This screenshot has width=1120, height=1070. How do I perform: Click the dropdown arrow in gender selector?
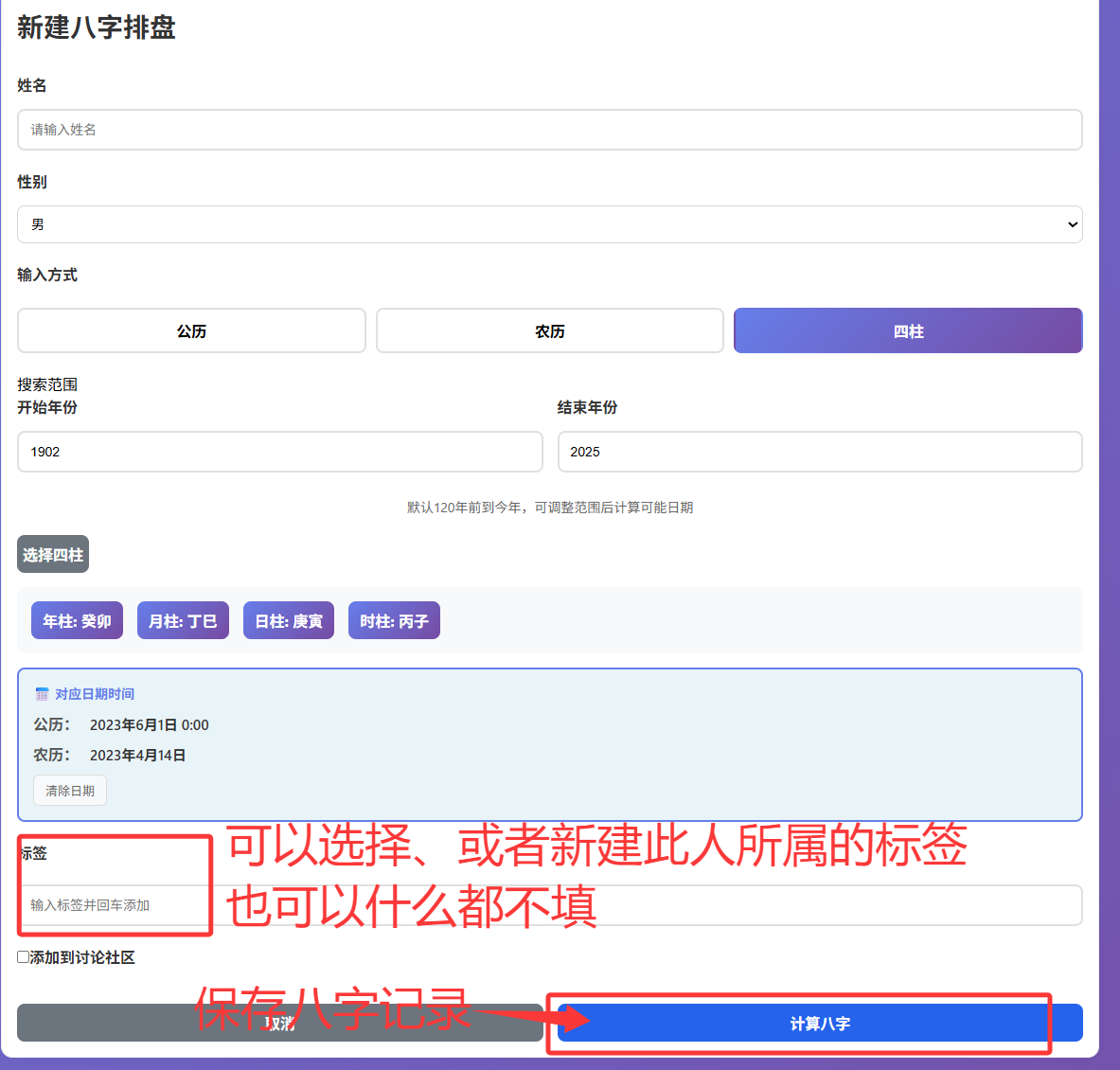(x=1072, y=224)
